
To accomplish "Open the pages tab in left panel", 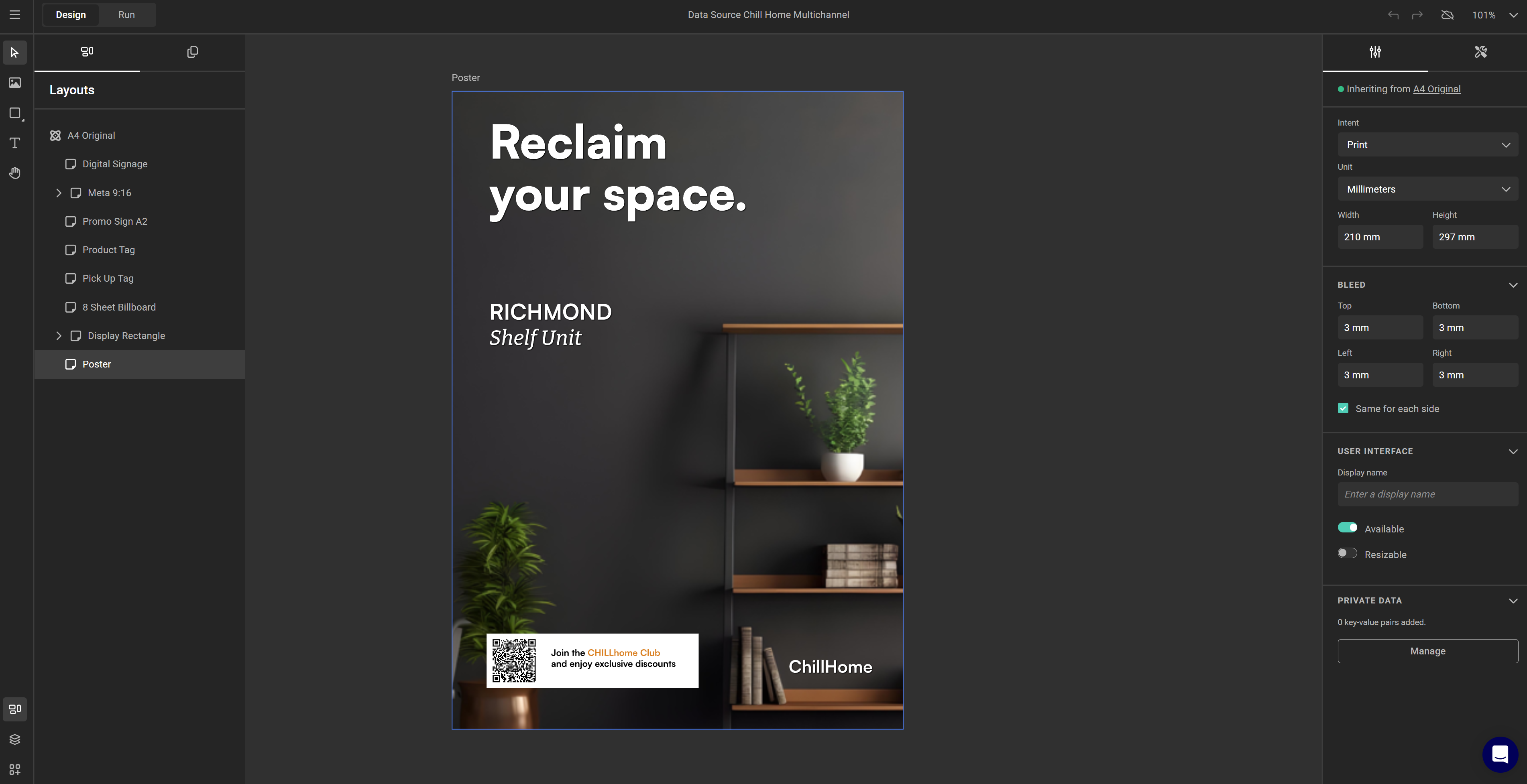I will click(192, 52).
